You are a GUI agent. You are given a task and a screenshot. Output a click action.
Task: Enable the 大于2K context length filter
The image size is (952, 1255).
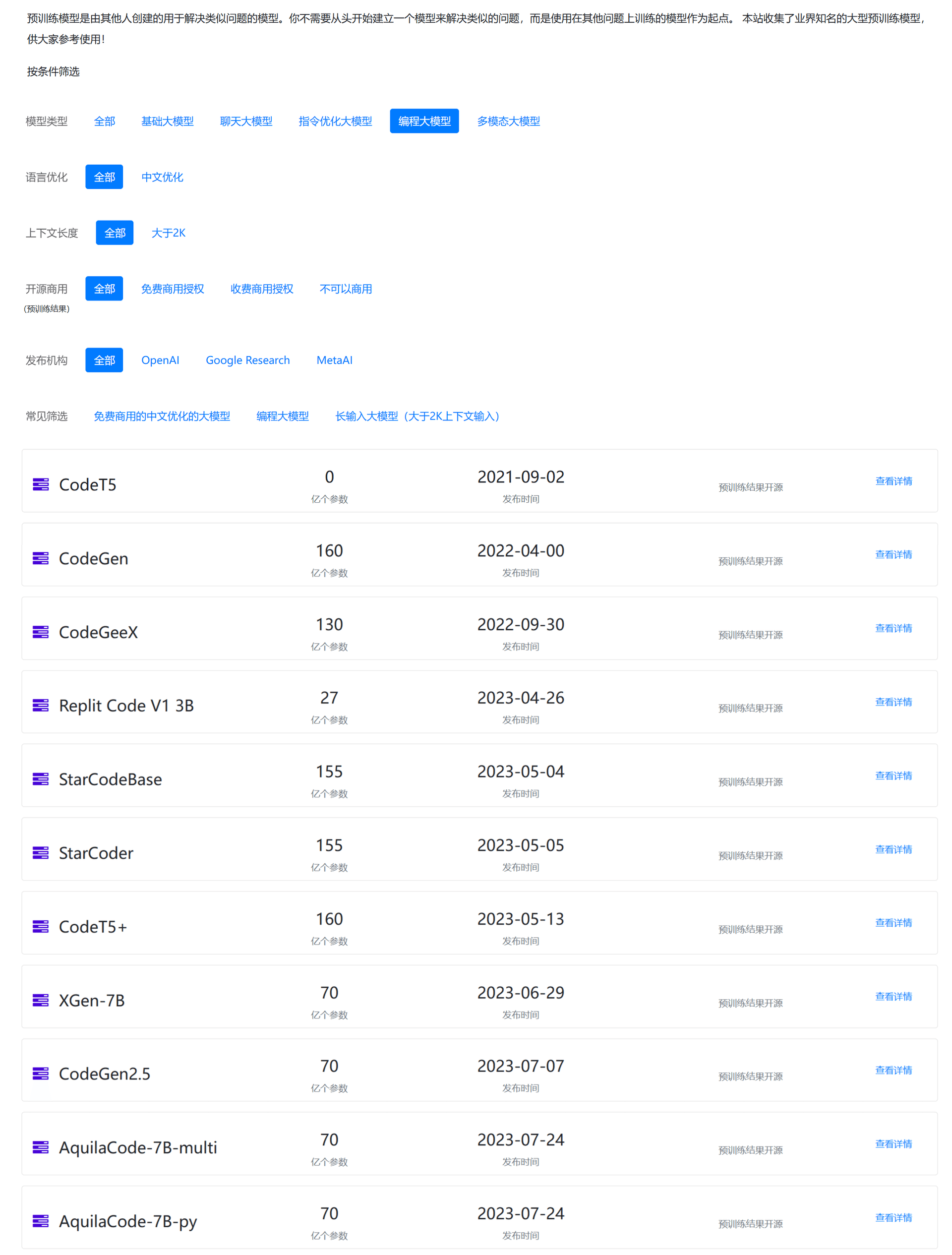(169, 233)
